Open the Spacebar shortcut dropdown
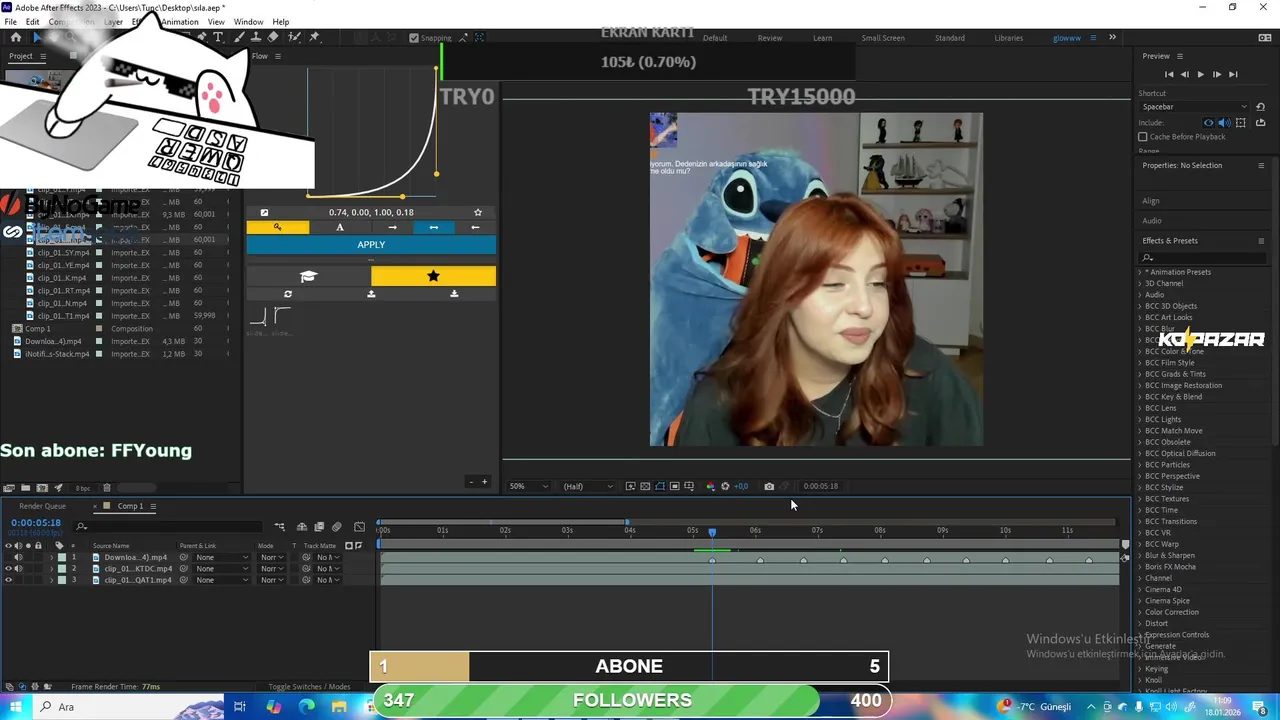Viewport: 1280px width, 720px height. [x=1194, y=107]
